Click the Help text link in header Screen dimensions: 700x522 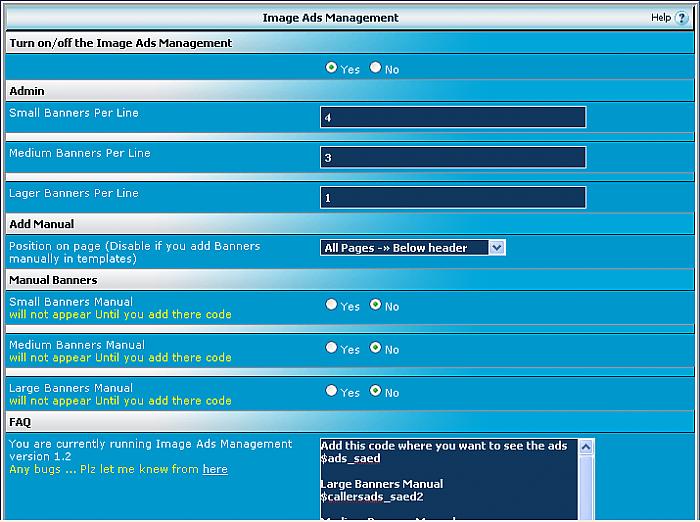(660, 18)
